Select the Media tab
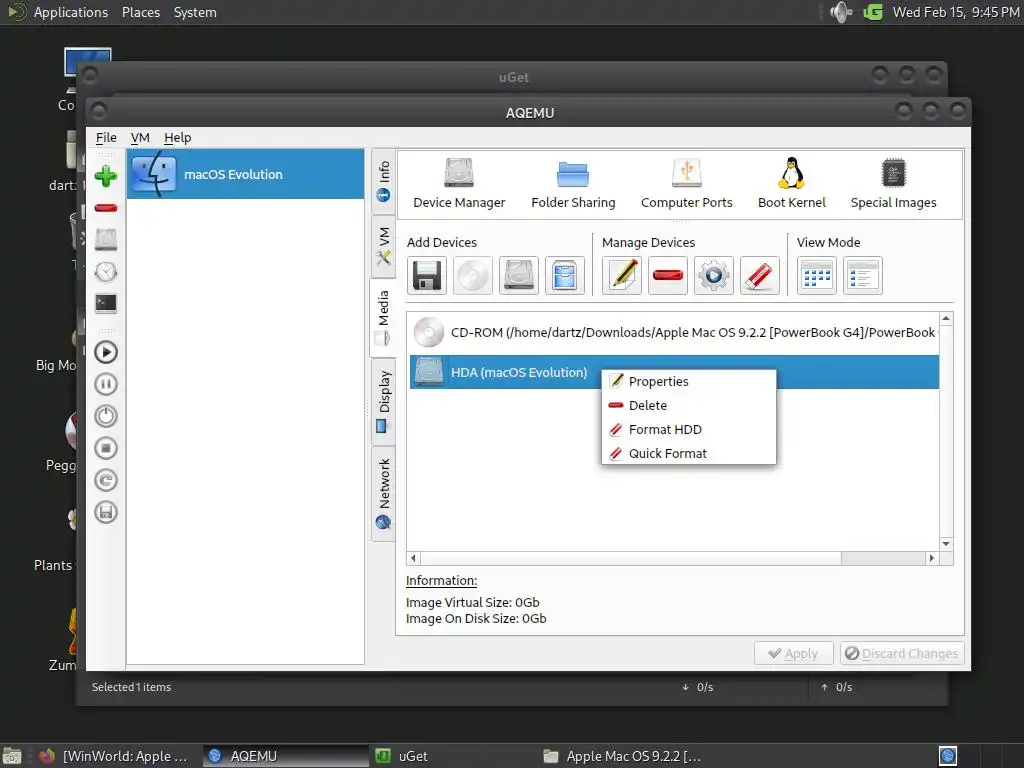 (x=383, y=318)
